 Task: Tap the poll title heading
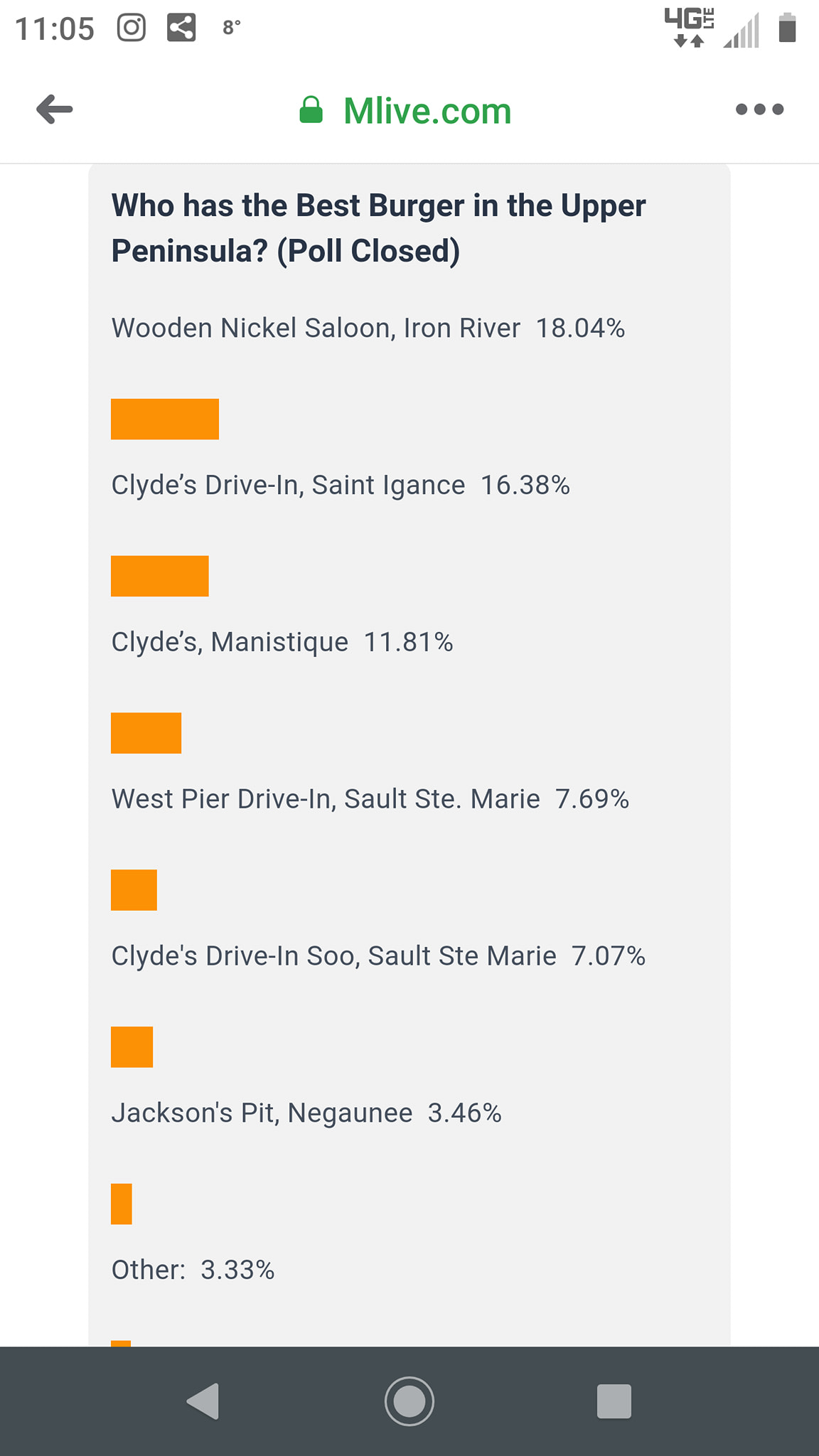click(378, 228)
